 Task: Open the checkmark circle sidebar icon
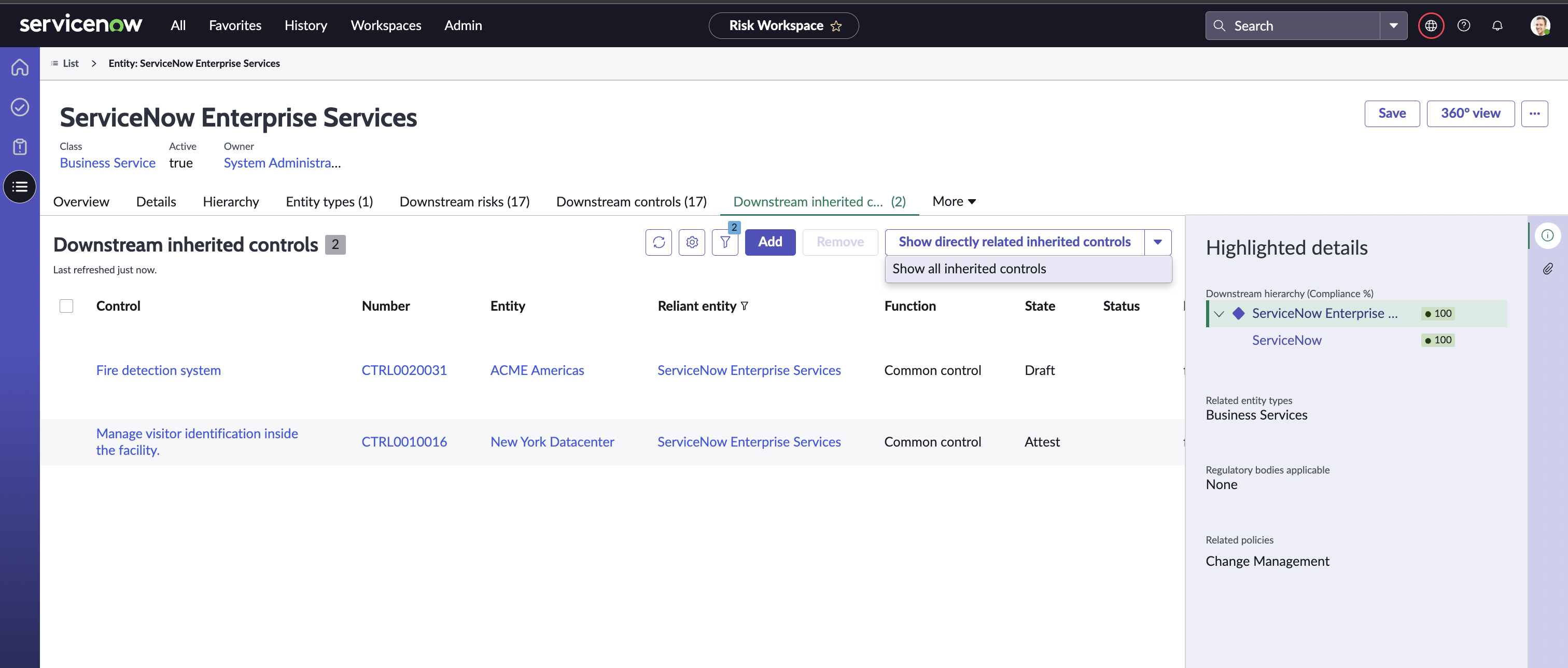coord(20,106)
